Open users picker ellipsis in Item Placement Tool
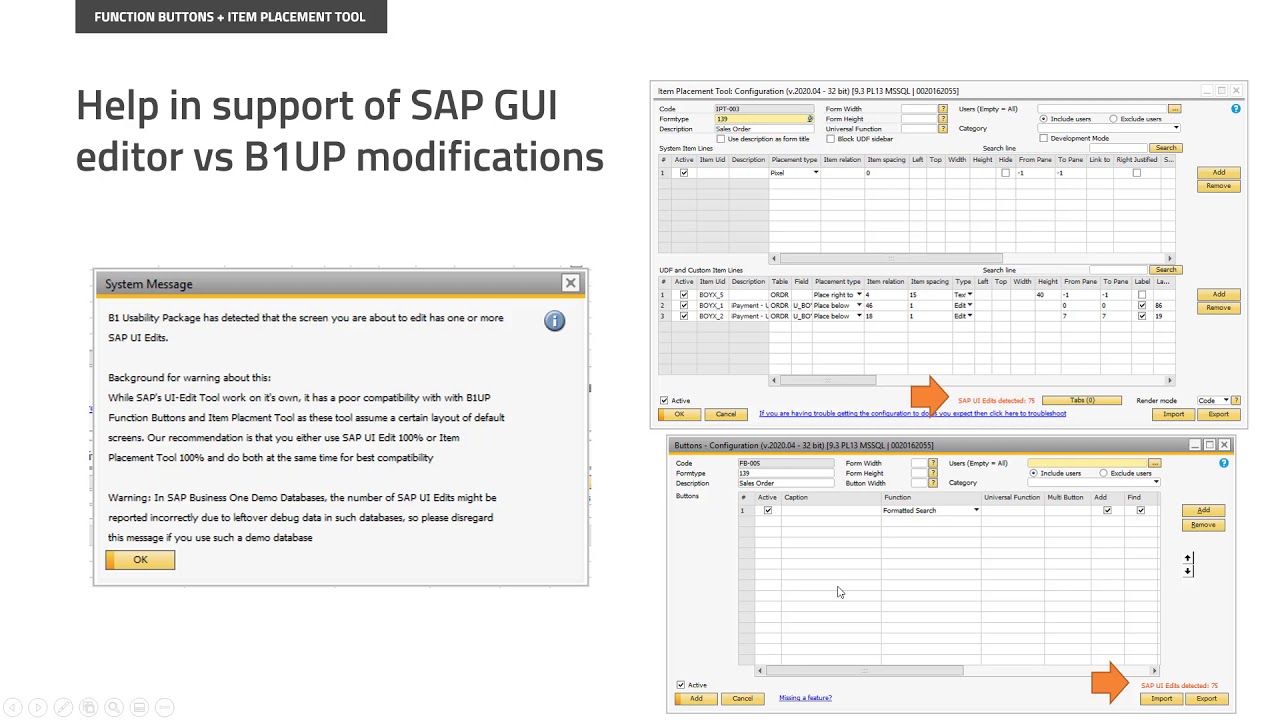Image resolution: width=1280 pixels, height=720 pixels. pos(1174,109)
